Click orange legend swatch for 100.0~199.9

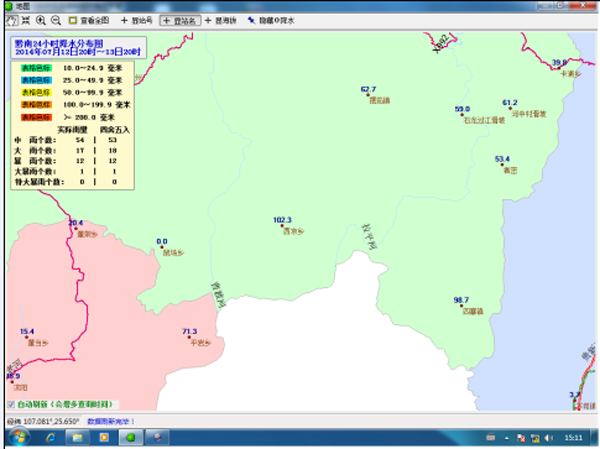(x=36, y=105)
